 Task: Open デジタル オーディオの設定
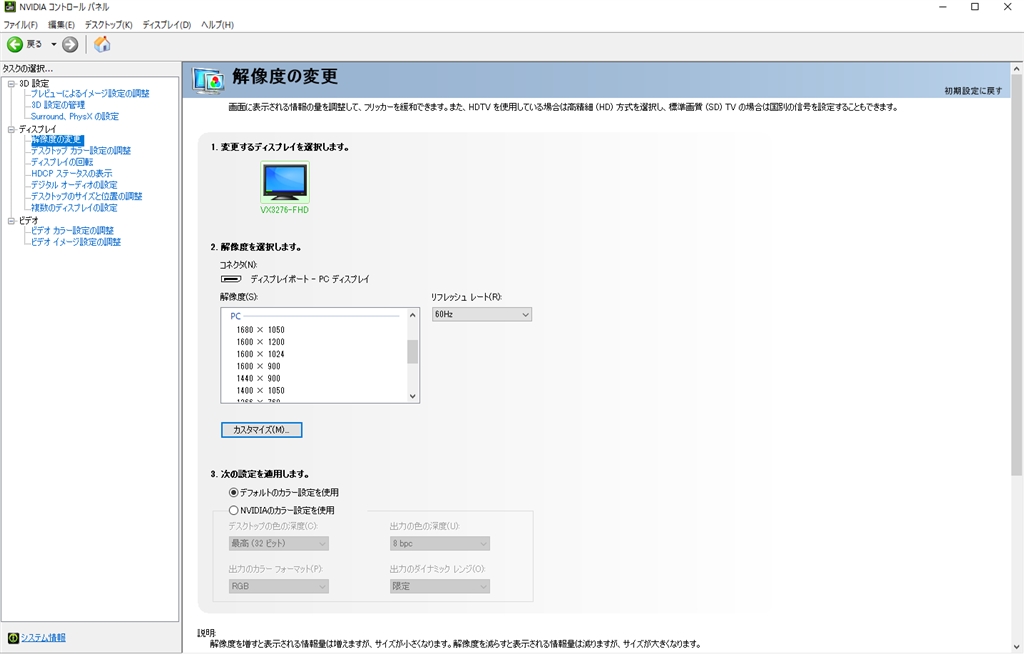pyautogui.click(x=74, y=185)
